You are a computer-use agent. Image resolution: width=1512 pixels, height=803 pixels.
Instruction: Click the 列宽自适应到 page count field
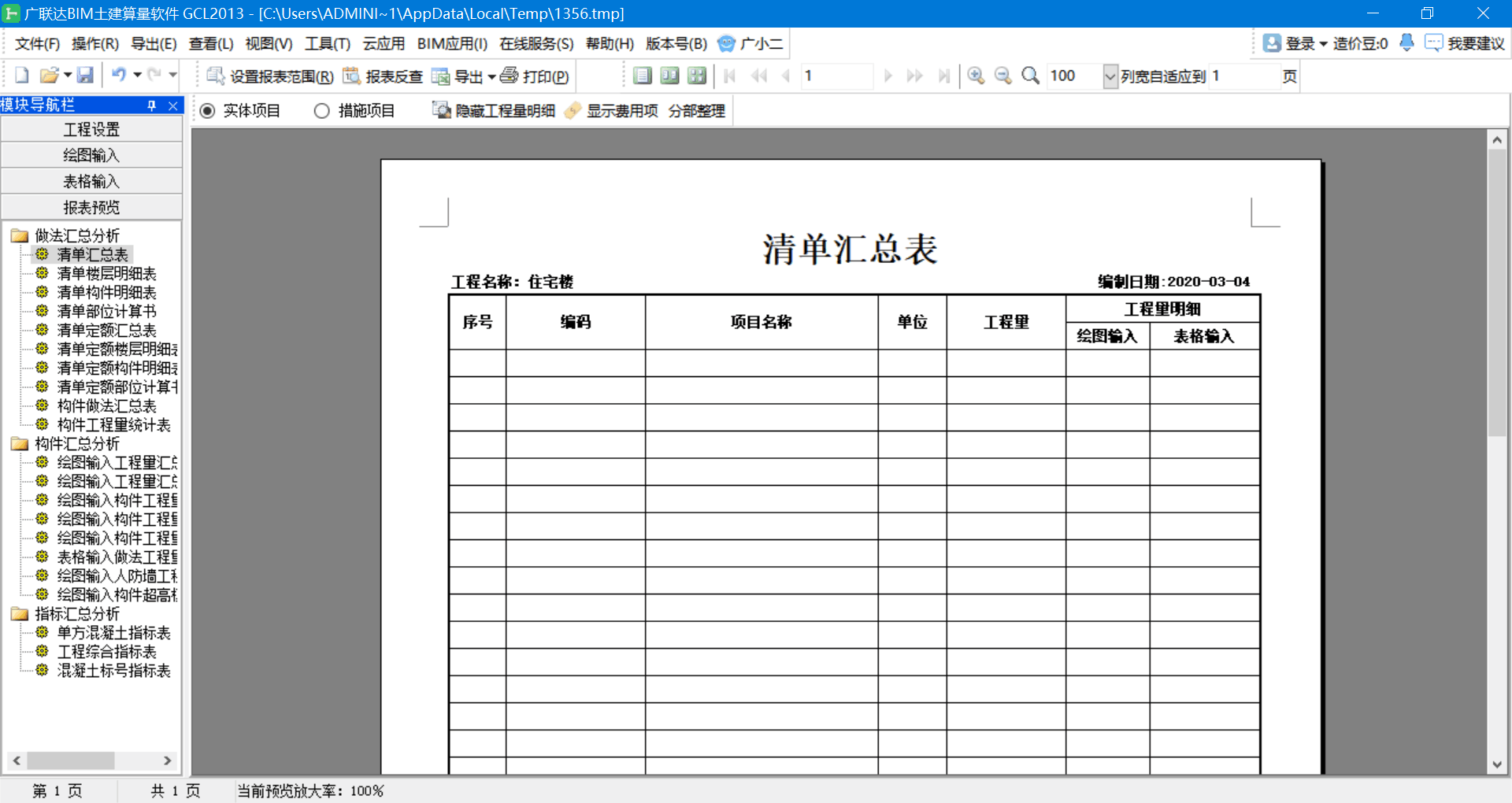[1244, 76]
